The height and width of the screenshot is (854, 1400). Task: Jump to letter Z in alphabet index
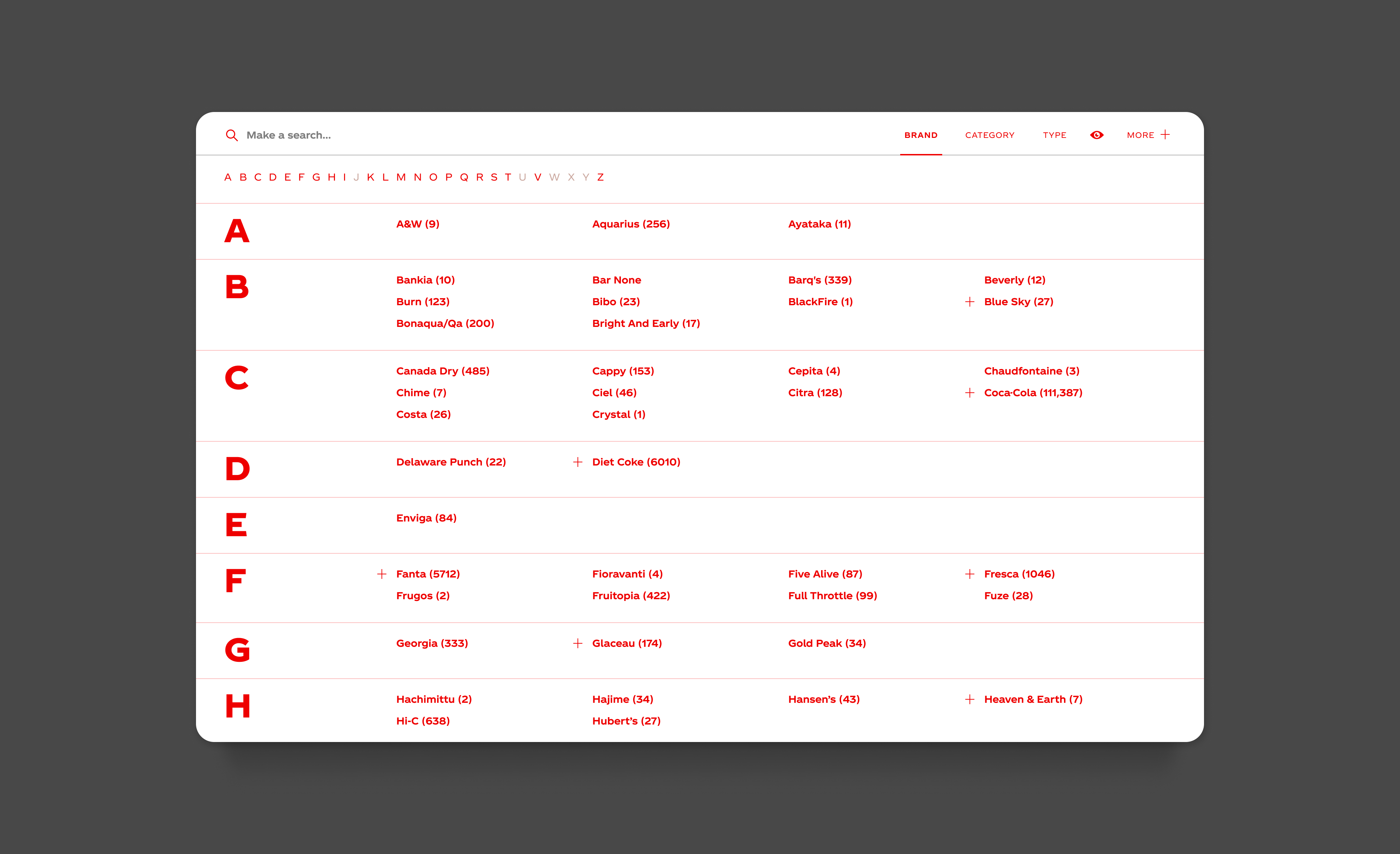click(600, 177)
